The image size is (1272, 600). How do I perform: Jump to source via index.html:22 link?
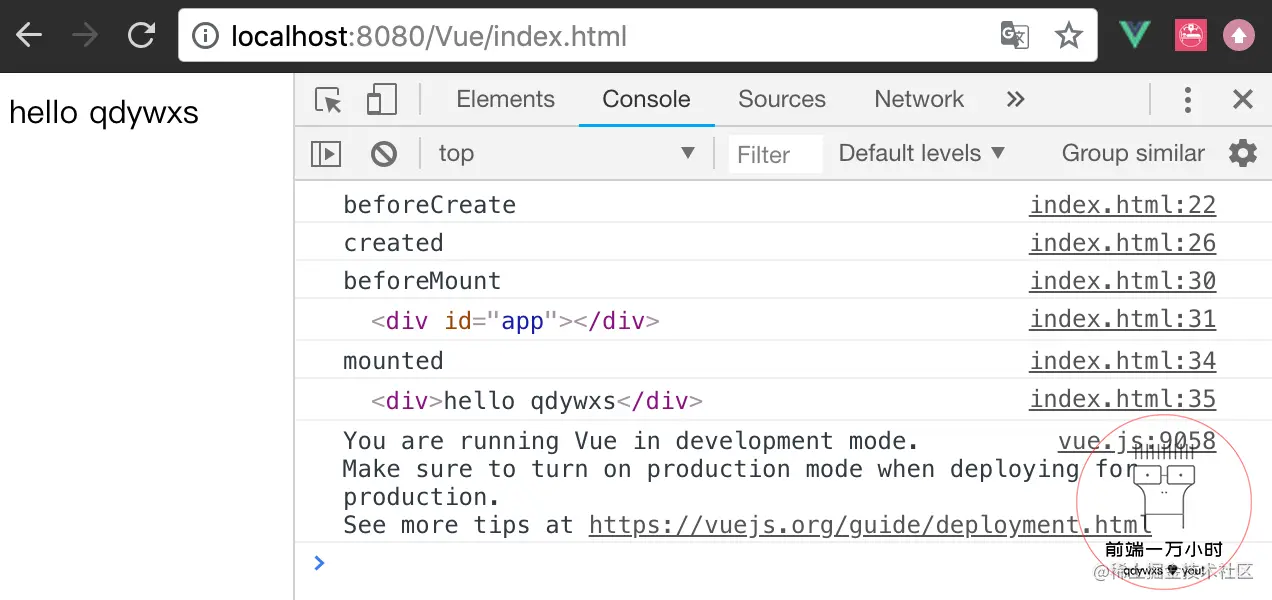[x=1122, y=204]
